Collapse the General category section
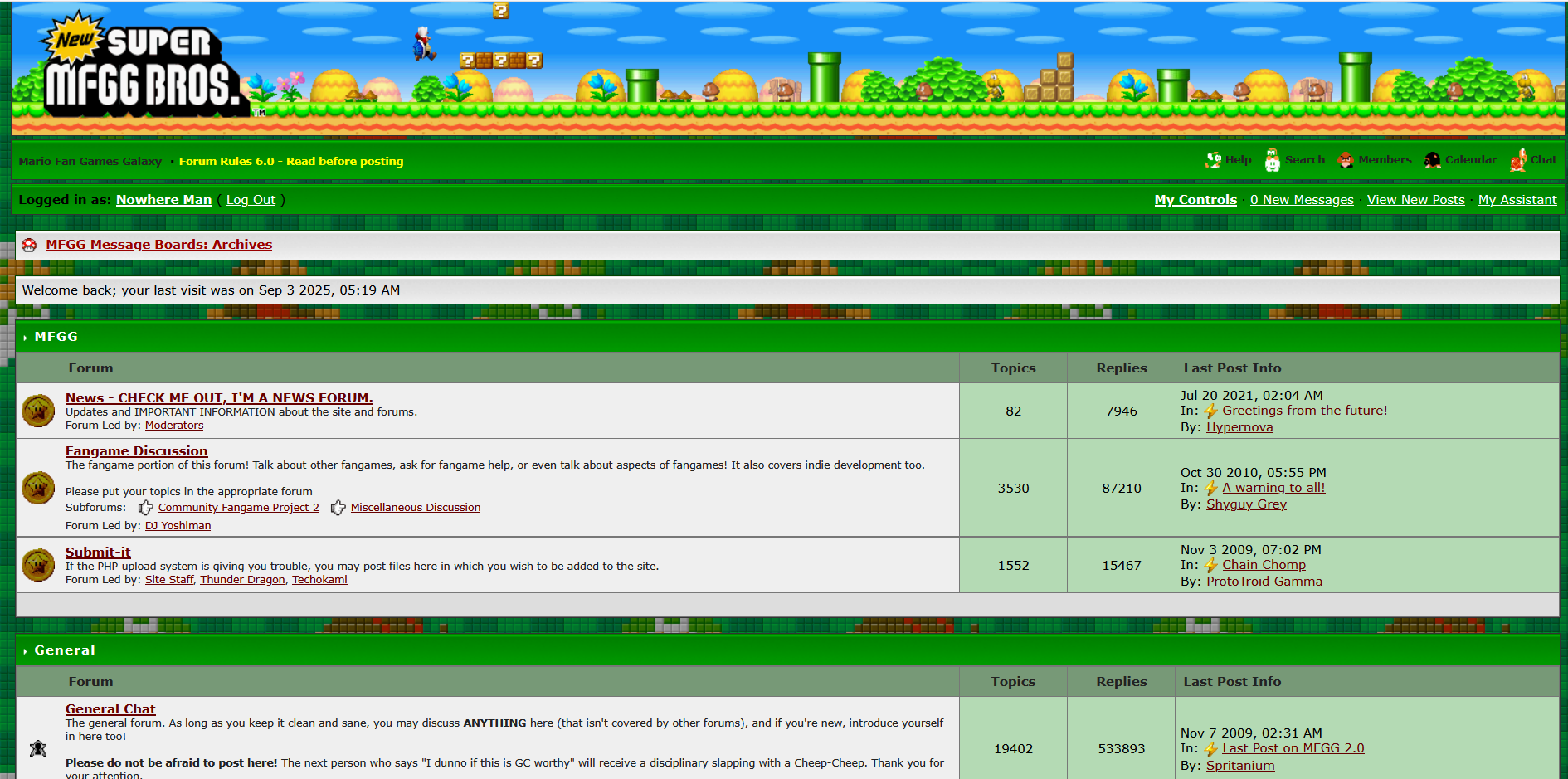Screen dimensions: 1568x779 26,651
